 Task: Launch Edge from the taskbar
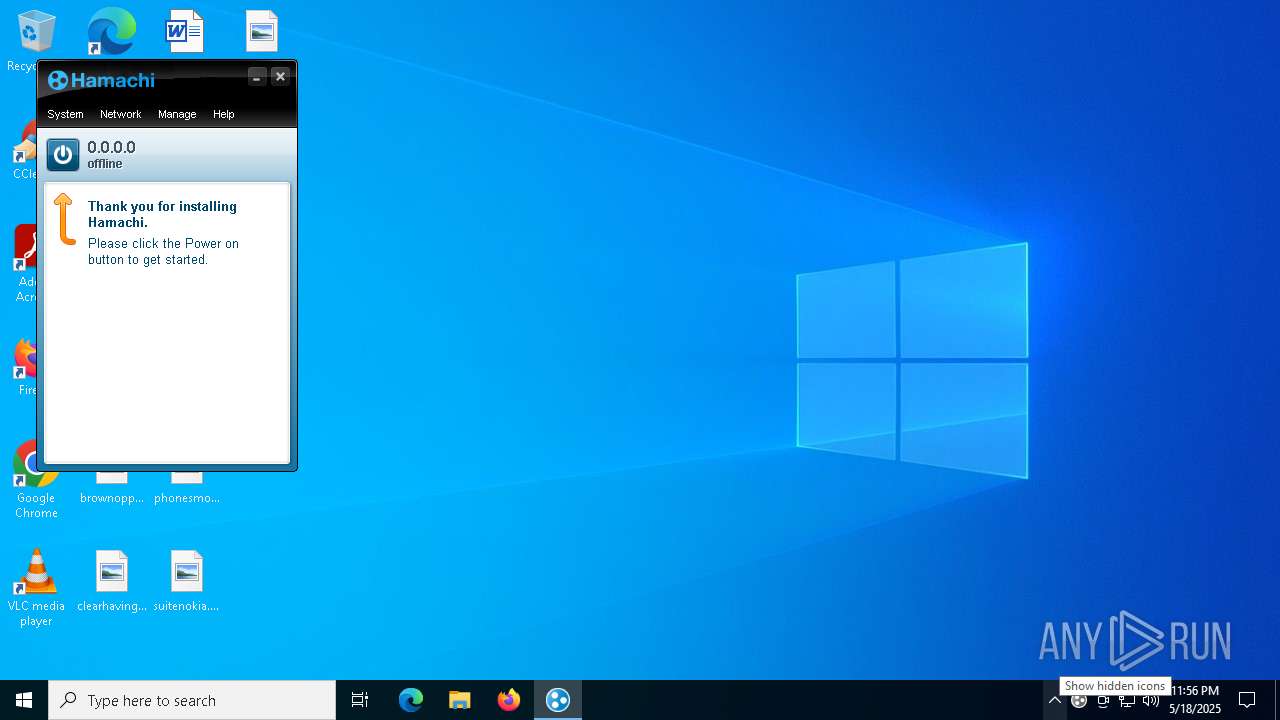tap(411, 700)
